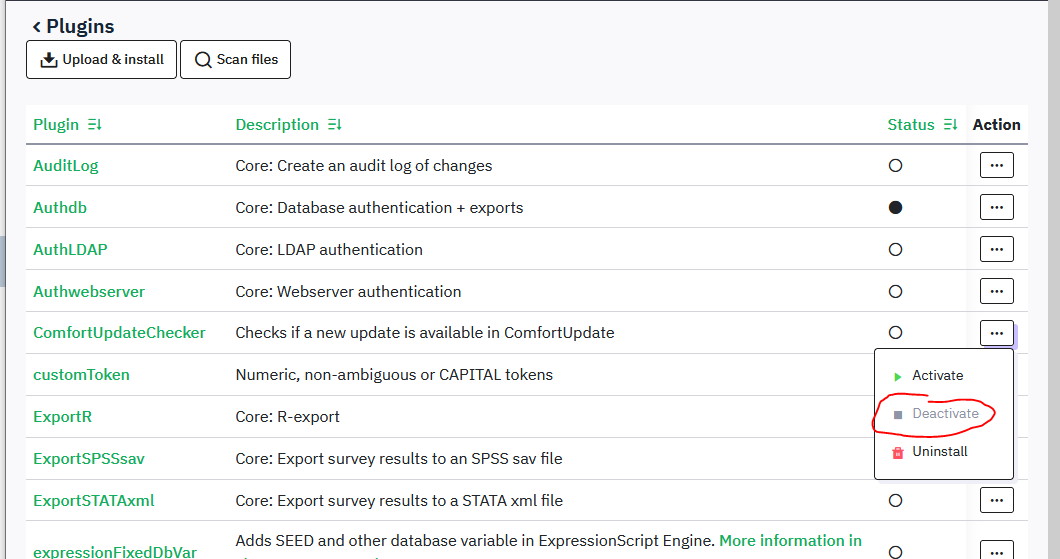
Task: Sort by Description column sort icon
Action: click(x=335, y=125)
